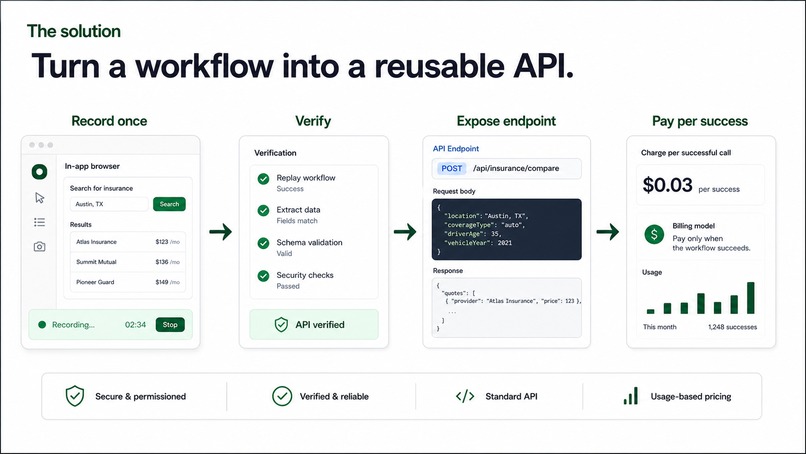
Task: Click the Usage-based pricing bar chart icon
Action: [631, 396]
